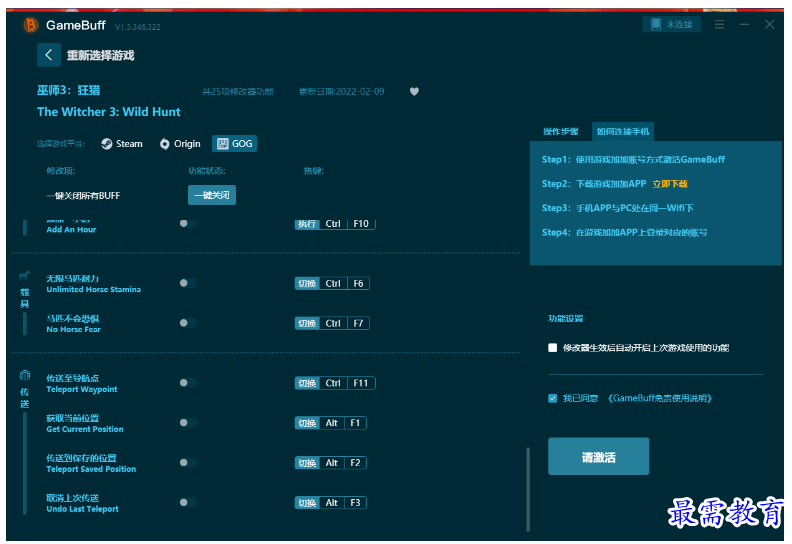Go back using the arrow button
Viewport: 792px width, 544px height.
[x=48, y=55]
